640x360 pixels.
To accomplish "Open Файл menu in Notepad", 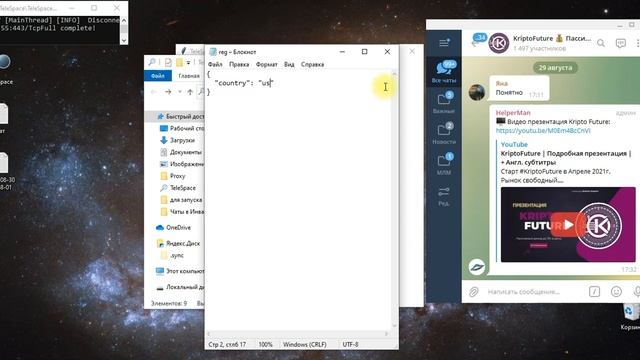I will click(215, 64).
